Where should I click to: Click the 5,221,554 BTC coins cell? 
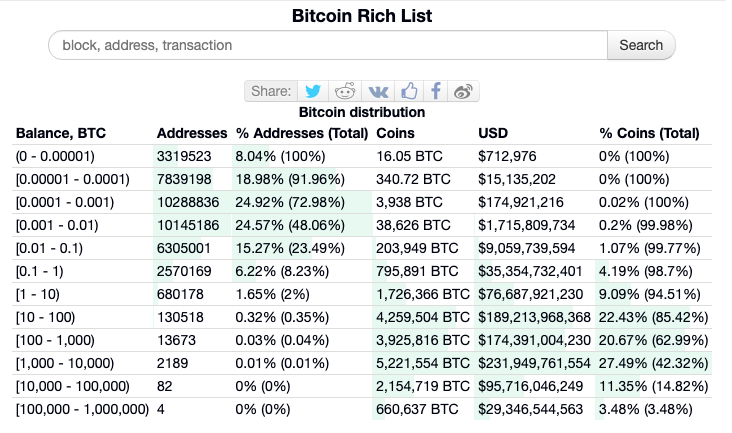422,363
